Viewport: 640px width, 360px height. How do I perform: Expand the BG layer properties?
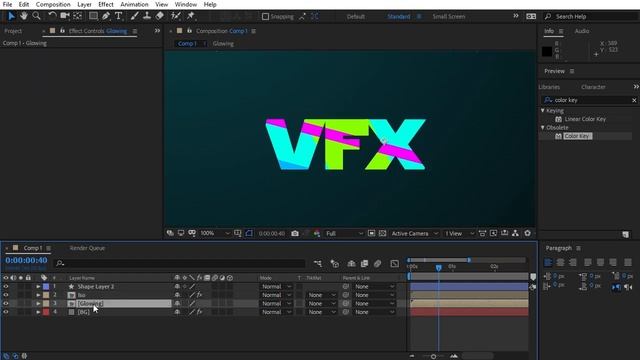pos(38,312)
